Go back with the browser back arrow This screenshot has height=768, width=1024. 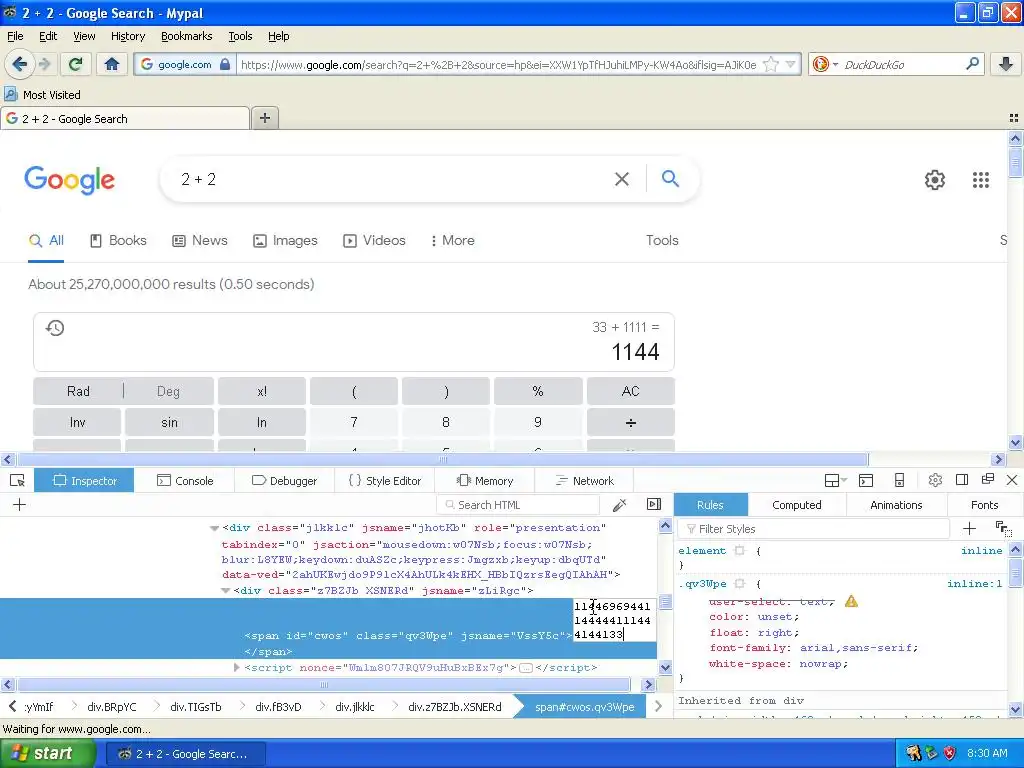pyautogui.click(x=19, y=64)
